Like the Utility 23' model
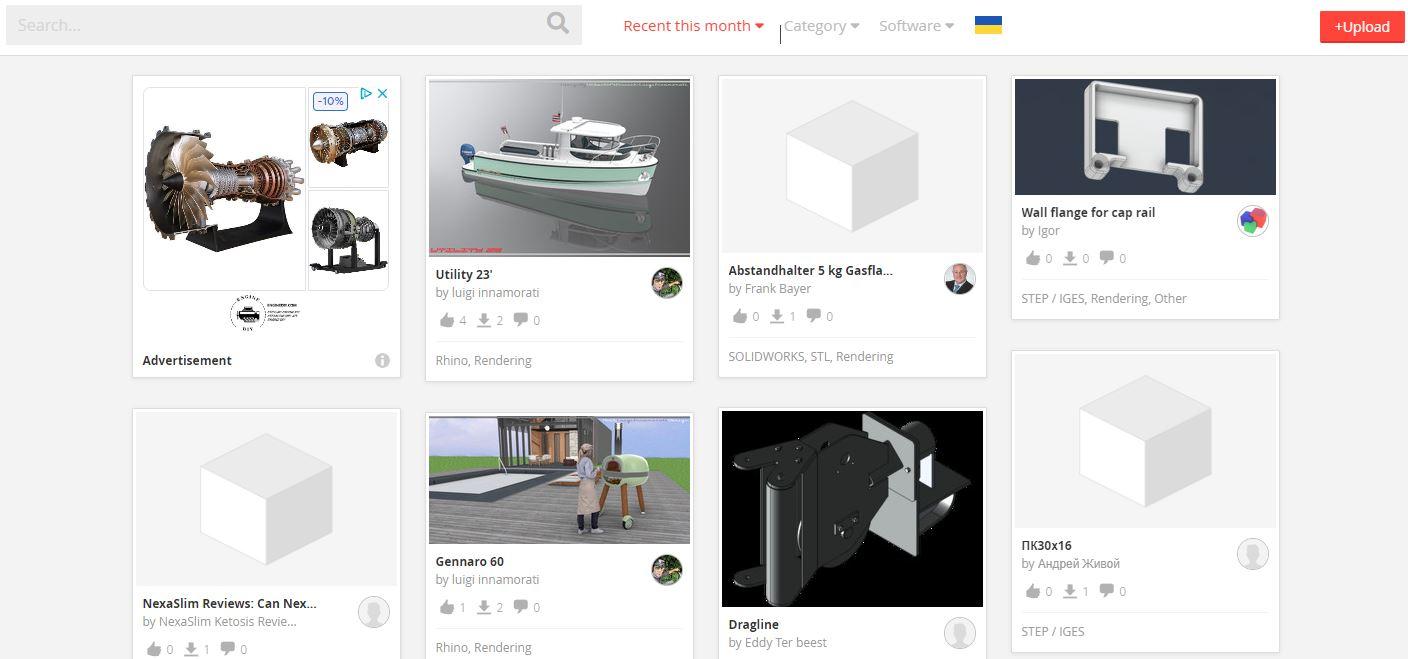The height and width of the screenshot is (659, 1408). tap(446, 320)
